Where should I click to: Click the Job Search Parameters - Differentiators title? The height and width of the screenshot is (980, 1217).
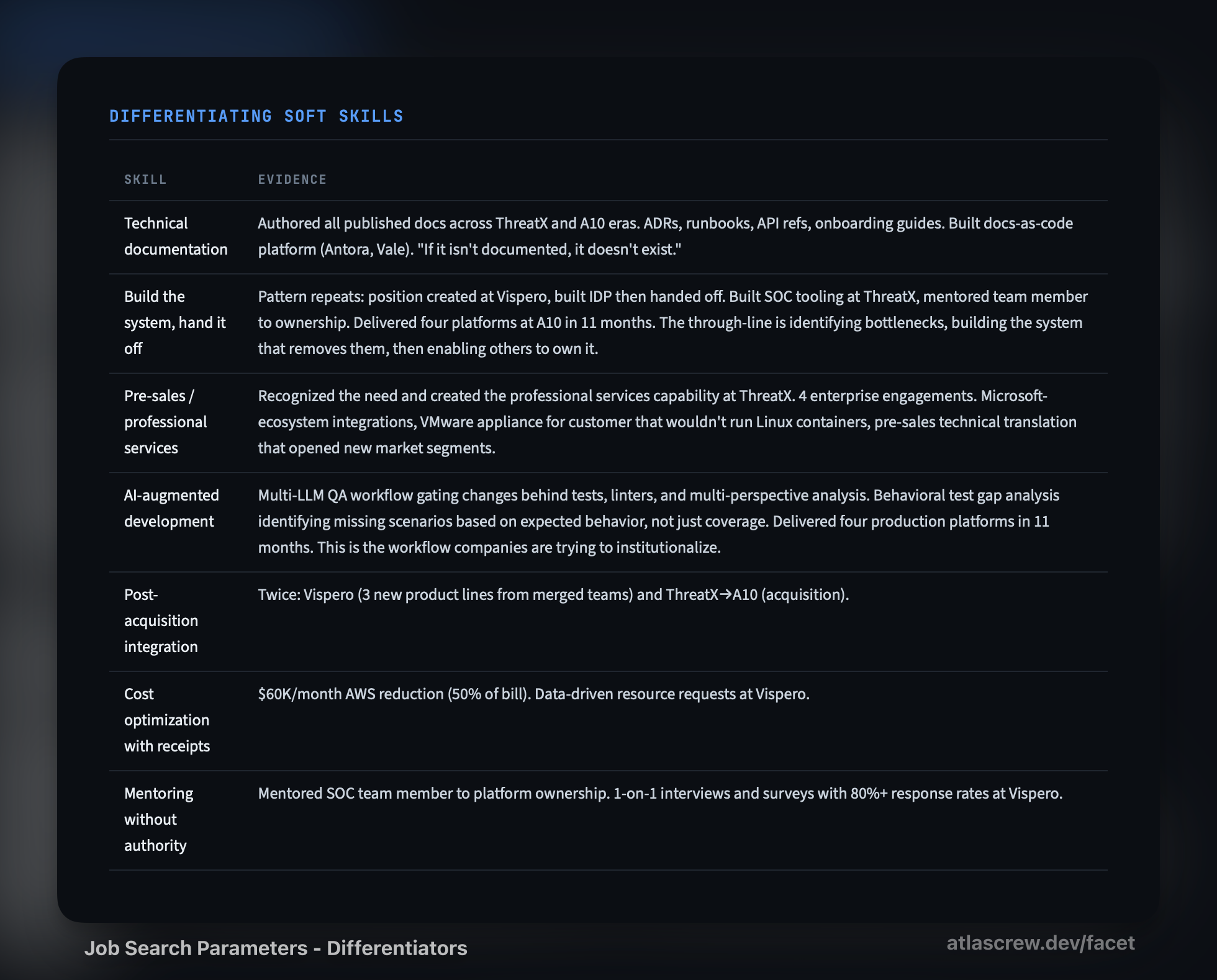tap(276, 948)
